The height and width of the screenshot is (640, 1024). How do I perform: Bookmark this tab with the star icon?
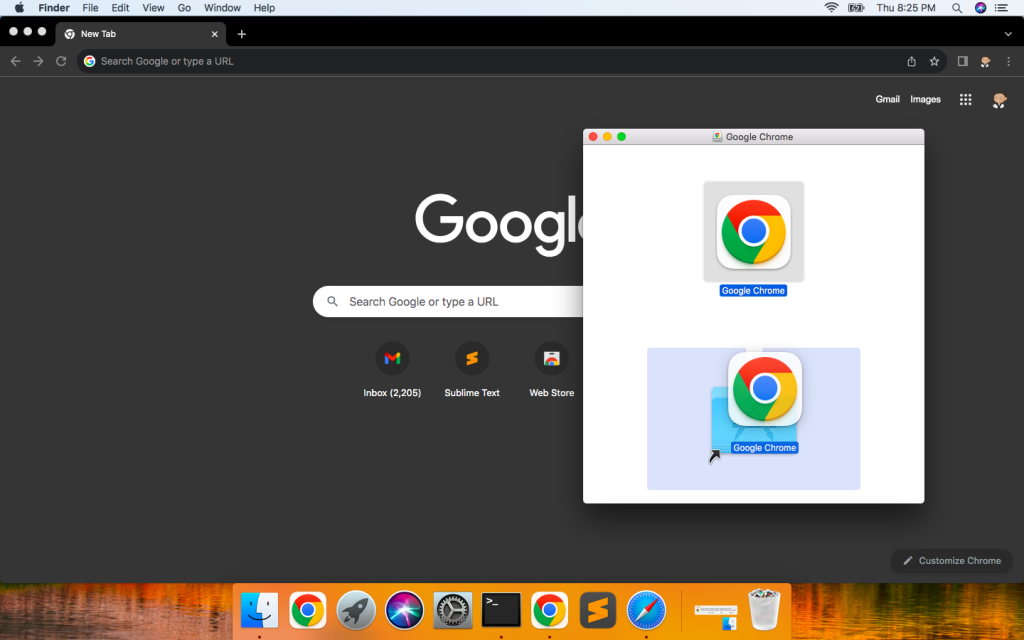click(x=934, y=61)
